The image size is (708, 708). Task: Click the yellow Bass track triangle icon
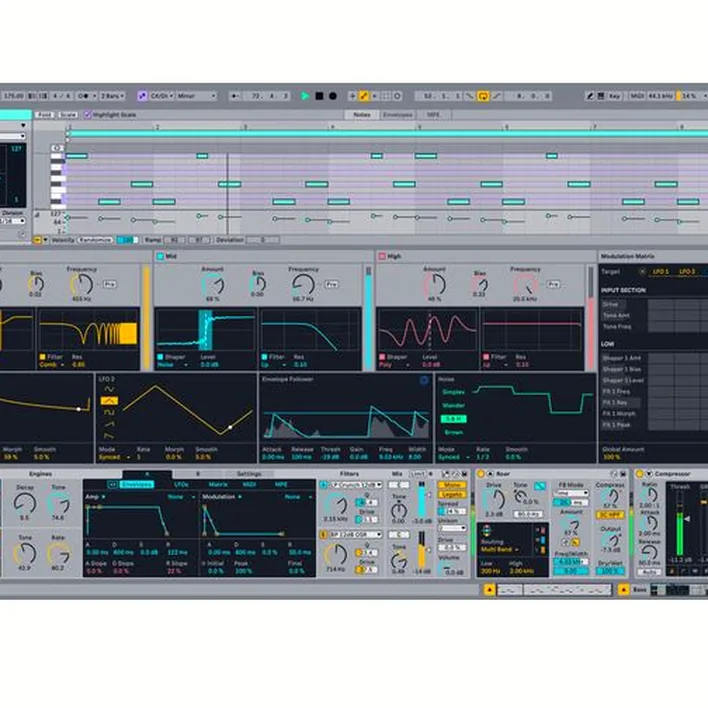coord(624,590)
